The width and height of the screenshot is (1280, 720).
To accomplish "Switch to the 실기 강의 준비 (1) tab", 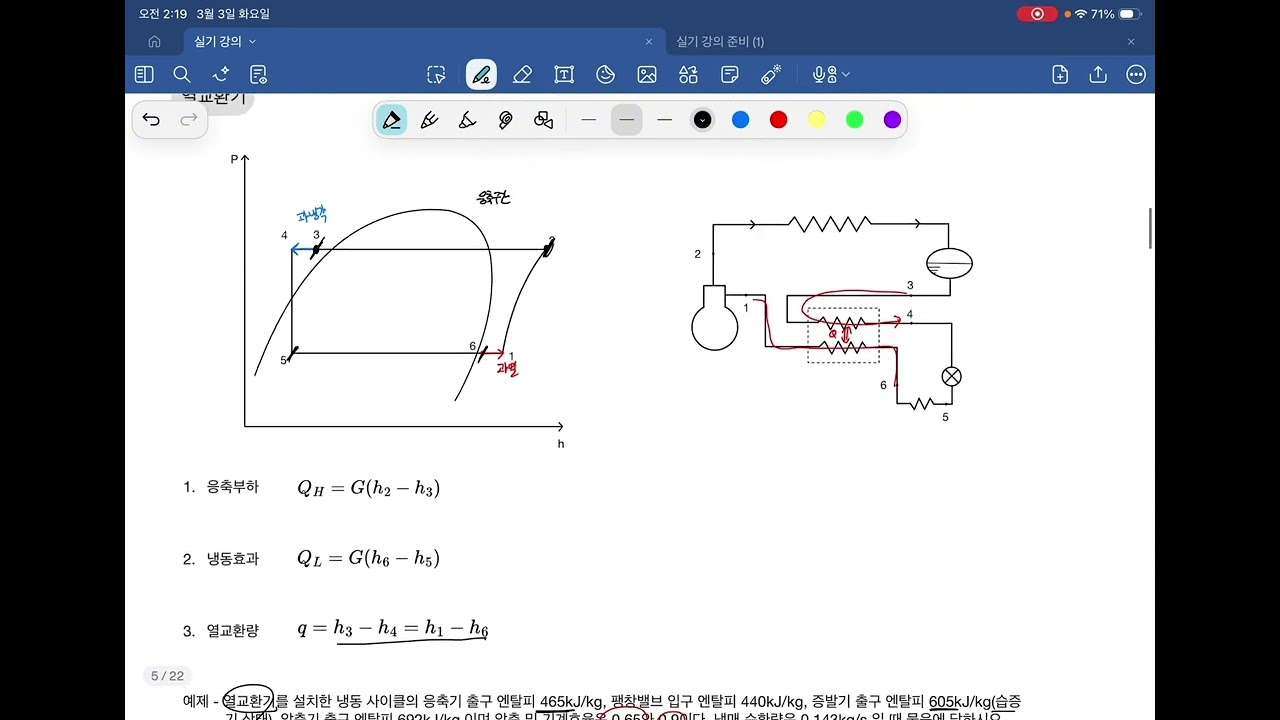I will pos(720,42).
